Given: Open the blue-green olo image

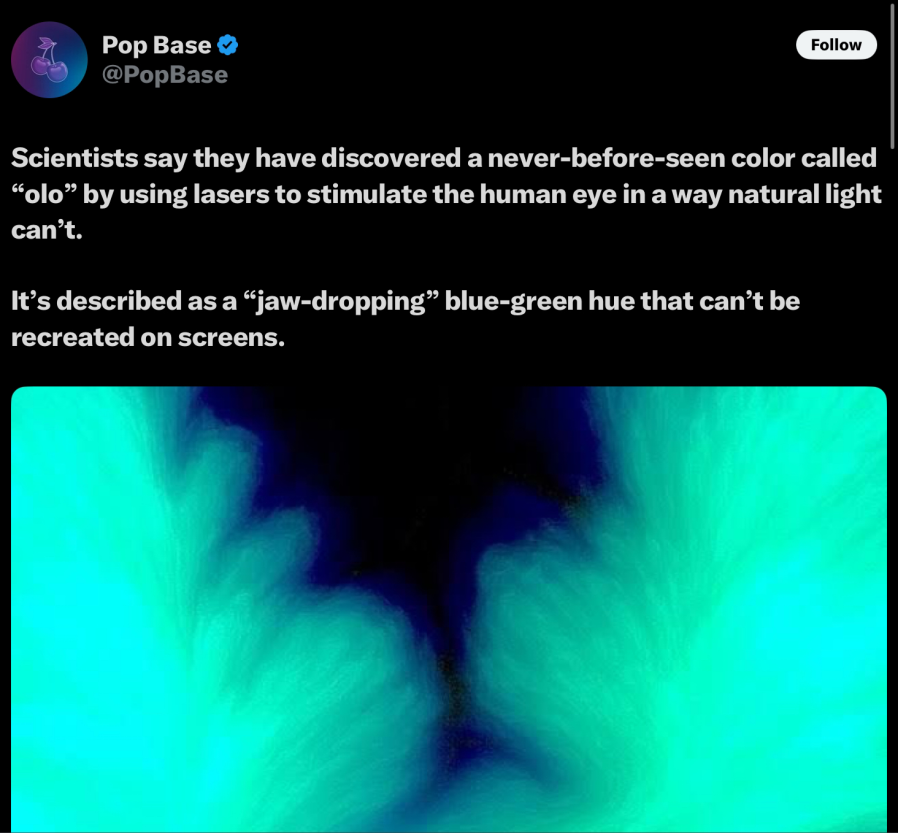Looking at the screenshot, I should 448,610.
